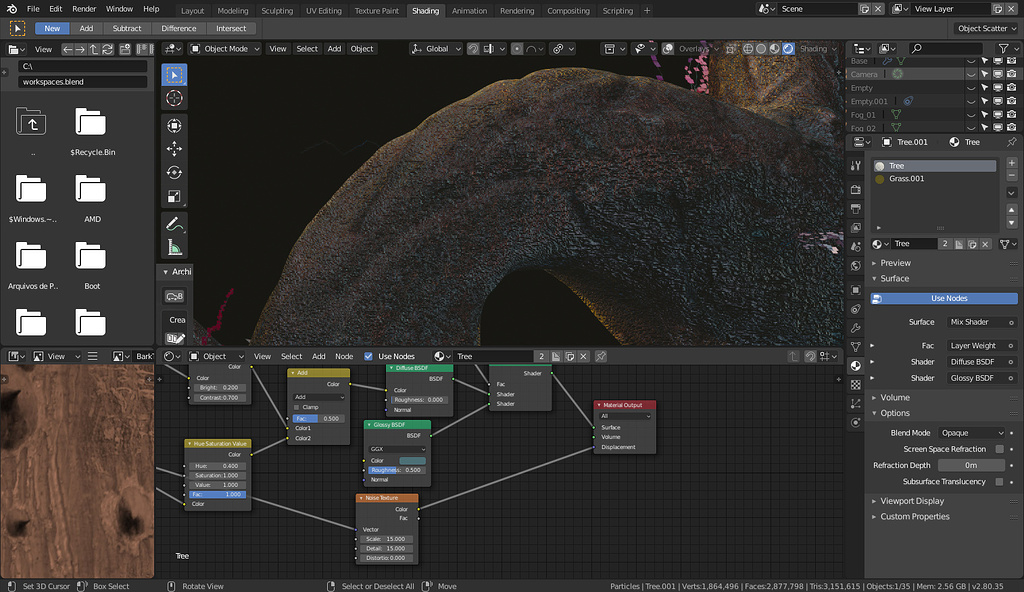Switch to the Compositing workspace tab

568,10
